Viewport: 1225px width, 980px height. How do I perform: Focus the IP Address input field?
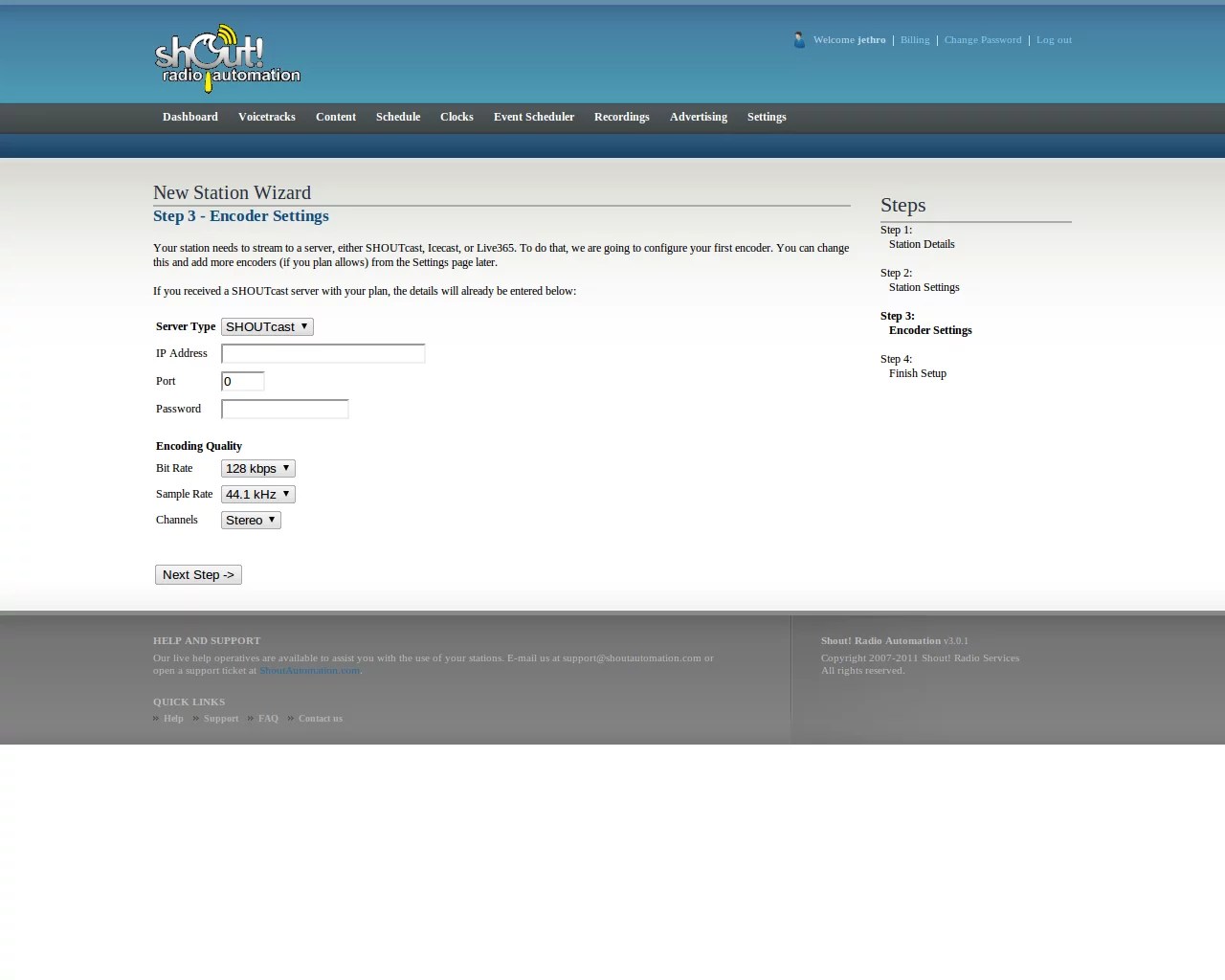[x=323, y=354]
